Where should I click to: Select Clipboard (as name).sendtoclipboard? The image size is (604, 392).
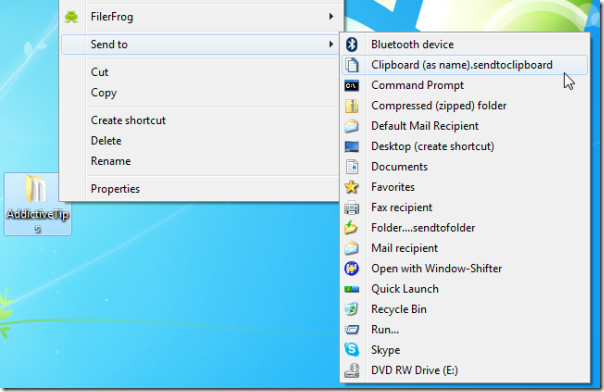click(x=465, y=65)
